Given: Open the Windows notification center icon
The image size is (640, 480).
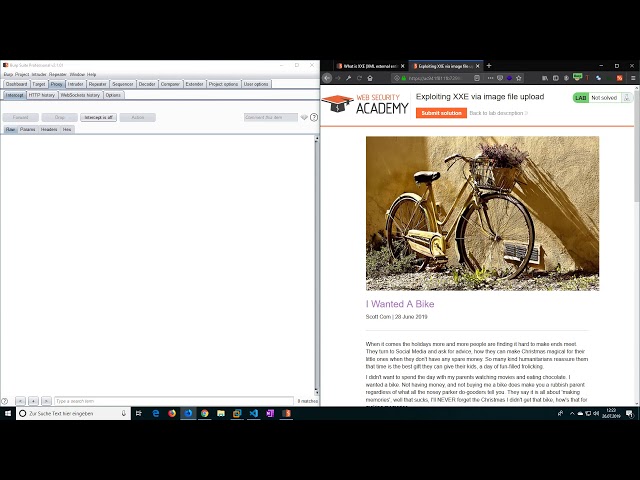Looking at the screenshot, I should tap(630, 413).
